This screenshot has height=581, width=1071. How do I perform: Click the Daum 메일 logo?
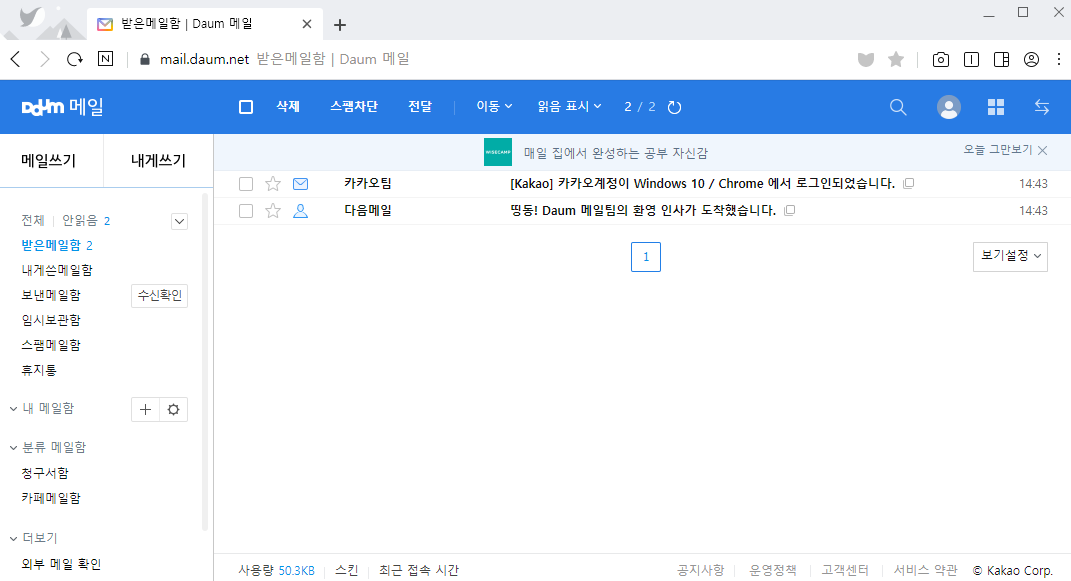62,107
